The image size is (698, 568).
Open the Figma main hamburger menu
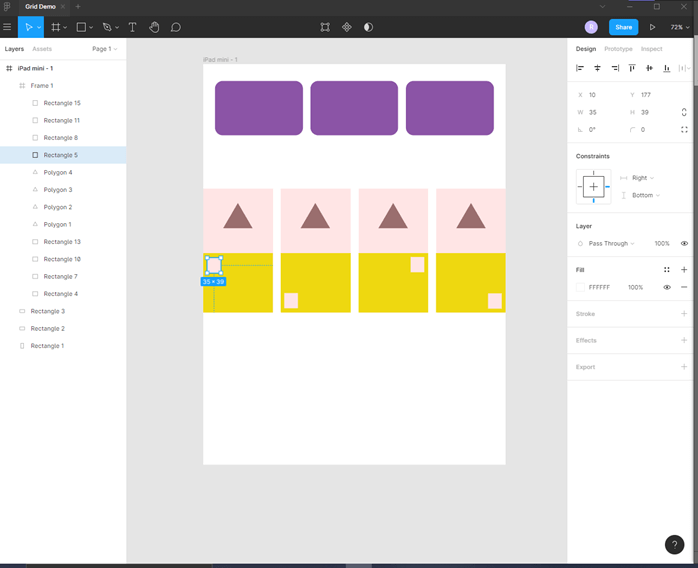7,27
